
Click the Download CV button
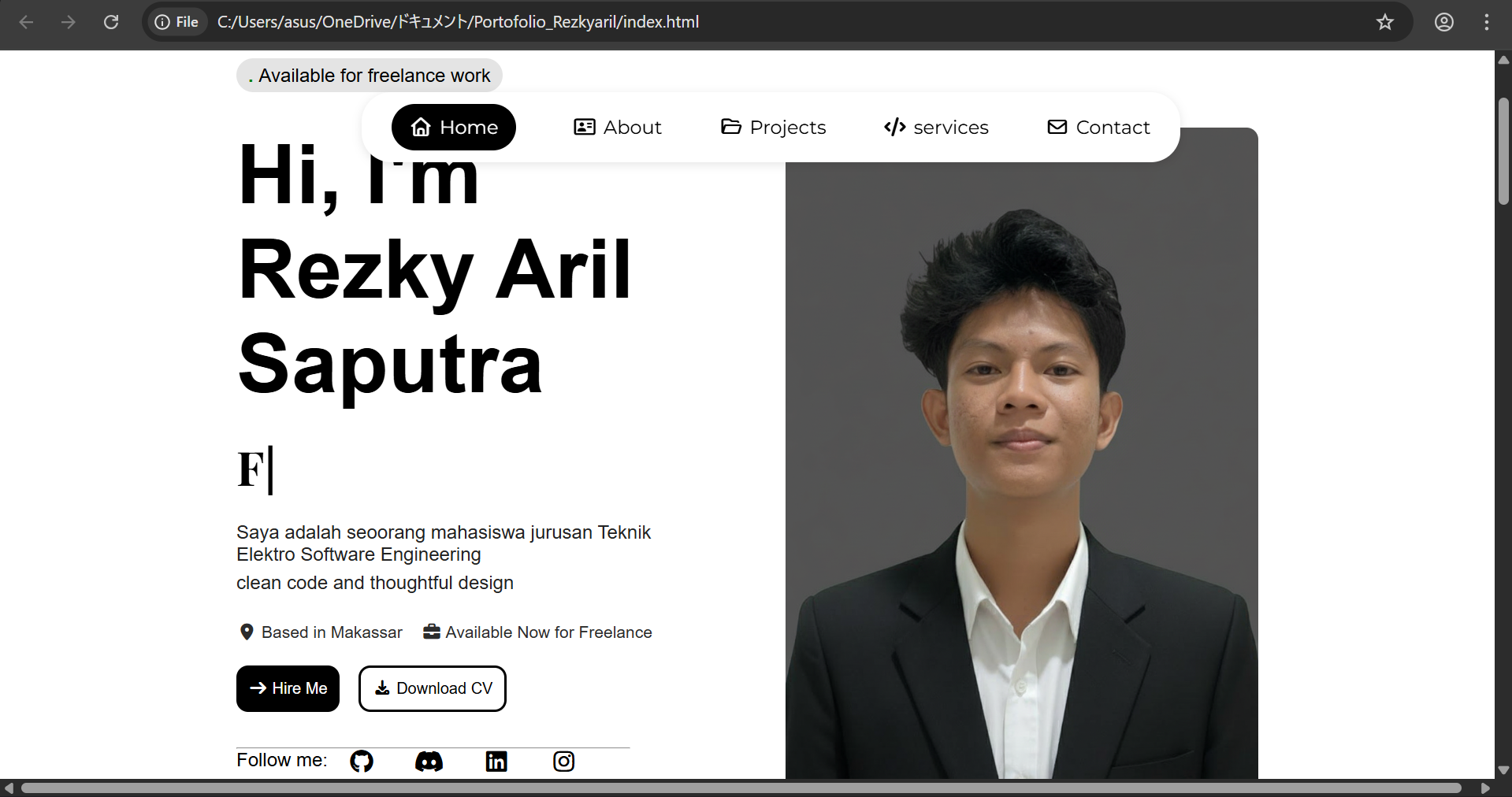[x=432, y=688]
